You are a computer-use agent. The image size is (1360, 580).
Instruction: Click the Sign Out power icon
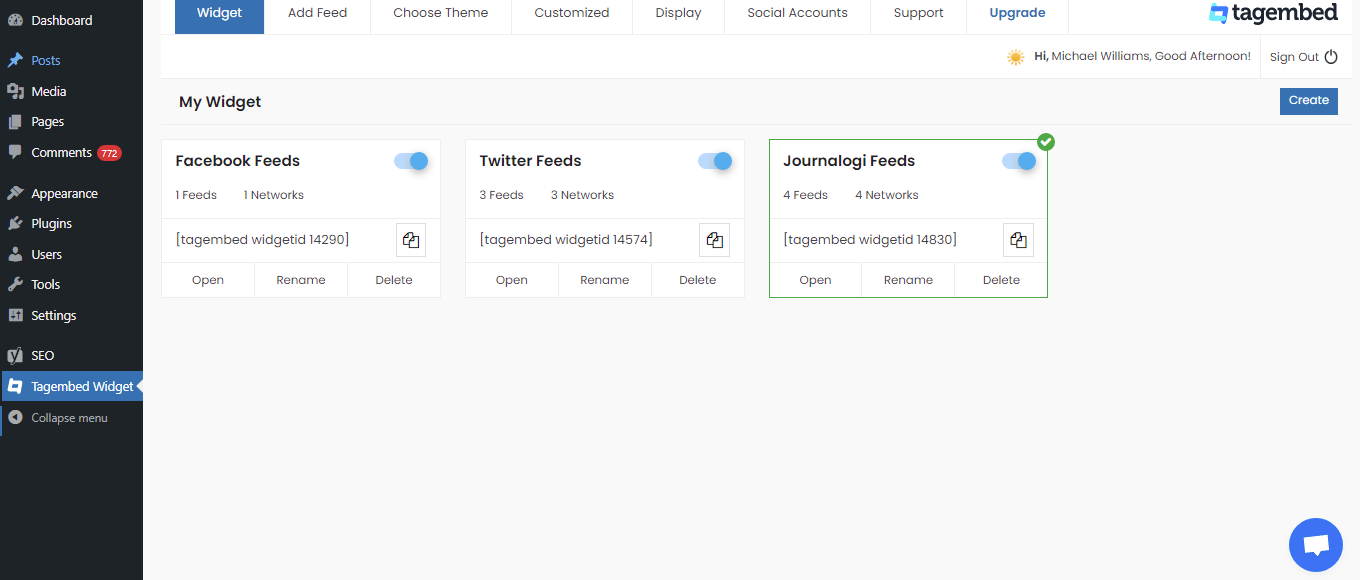coord(1331,57)
